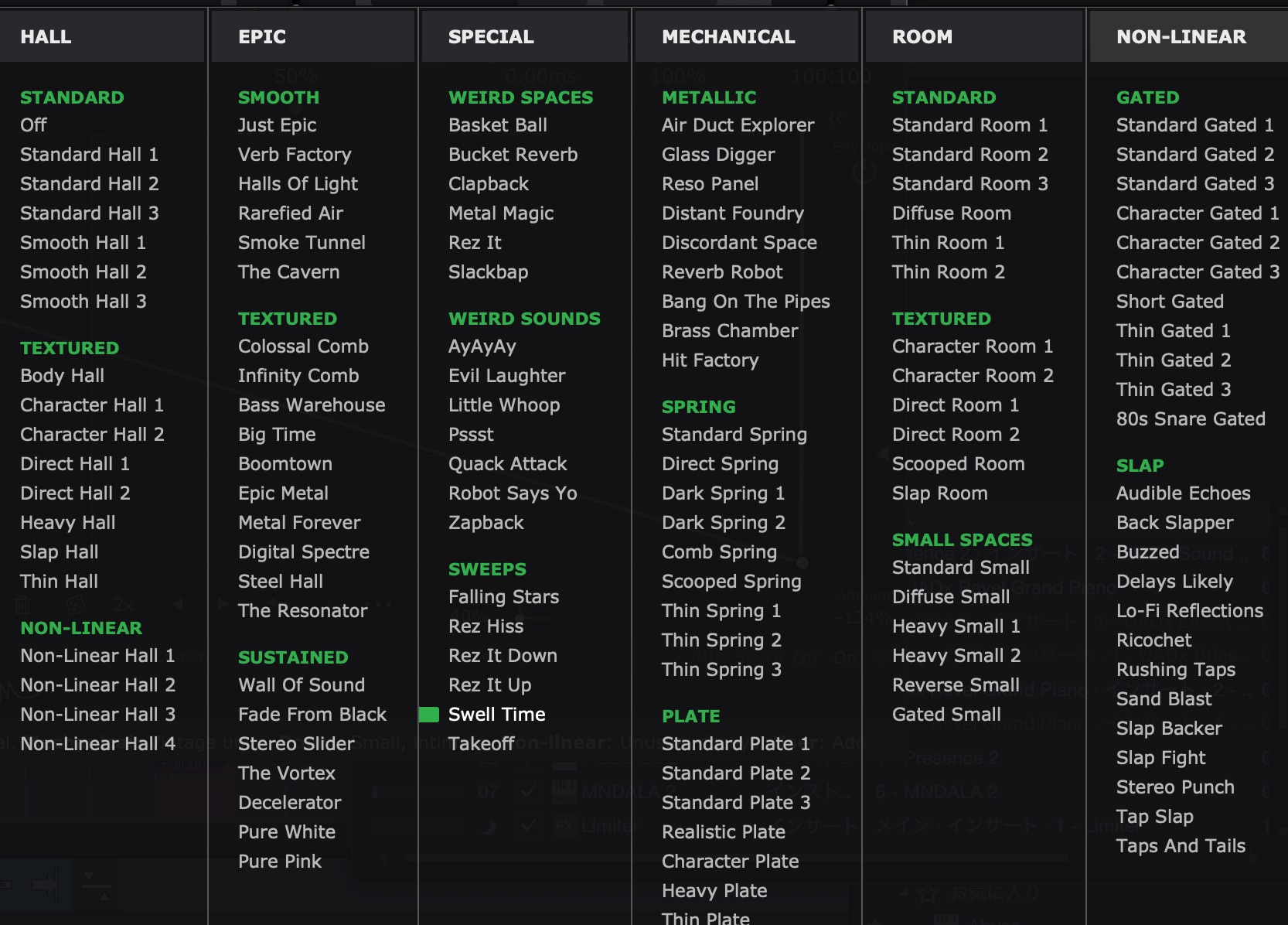Select Fade From Black preset
The height and width of the screenshot is (925, 1288).
point(312,715)
